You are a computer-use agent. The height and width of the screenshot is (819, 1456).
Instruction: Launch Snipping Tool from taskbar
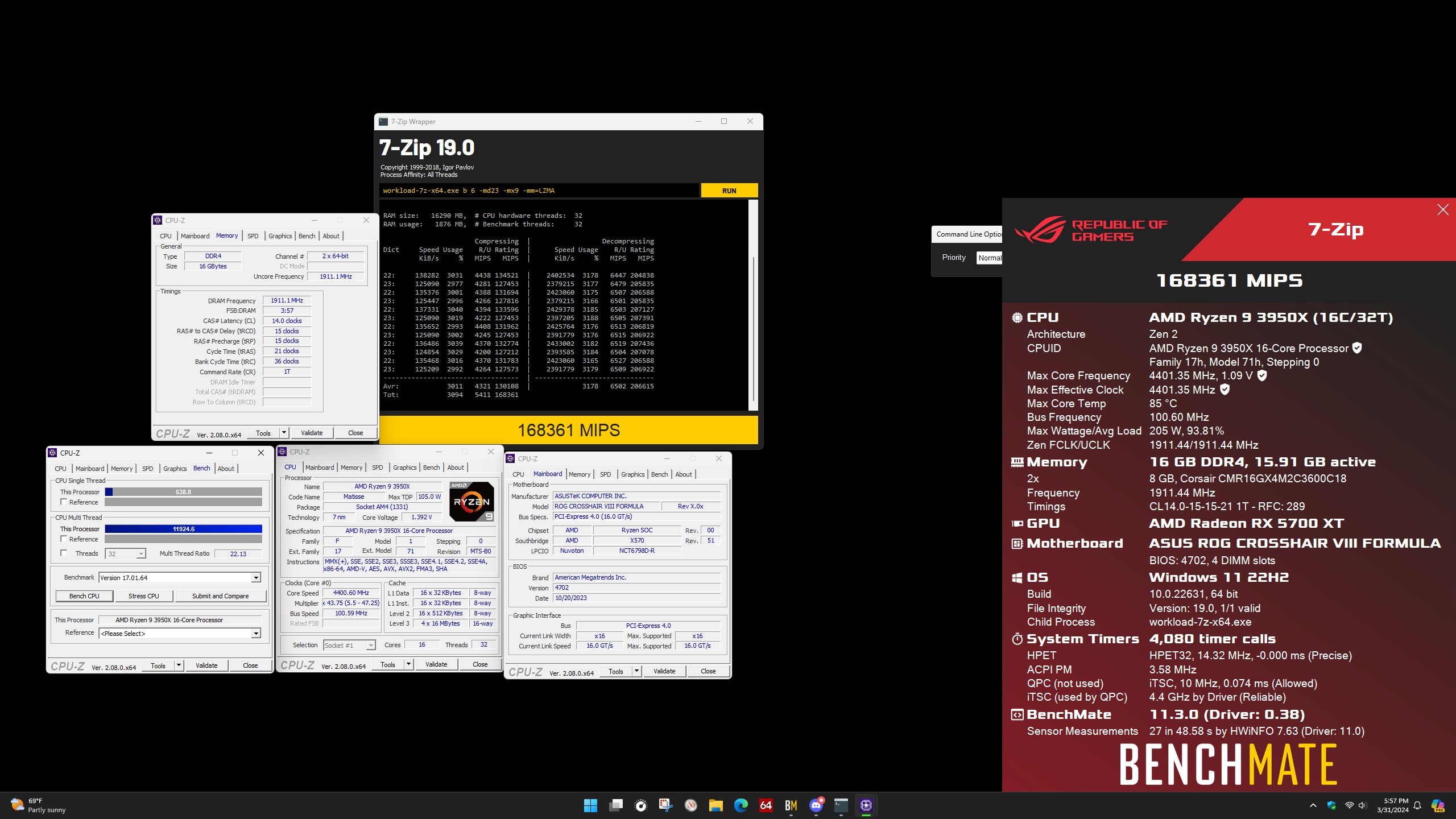pos(665,805)
